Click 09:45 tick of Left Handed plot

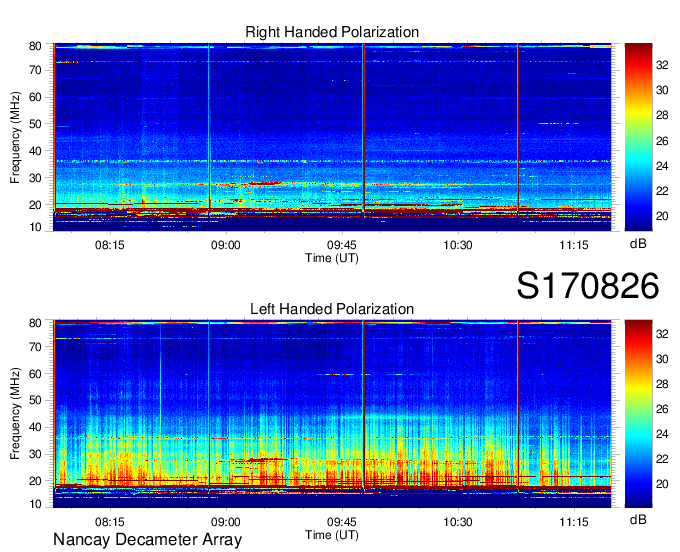(x=342, y=522)
